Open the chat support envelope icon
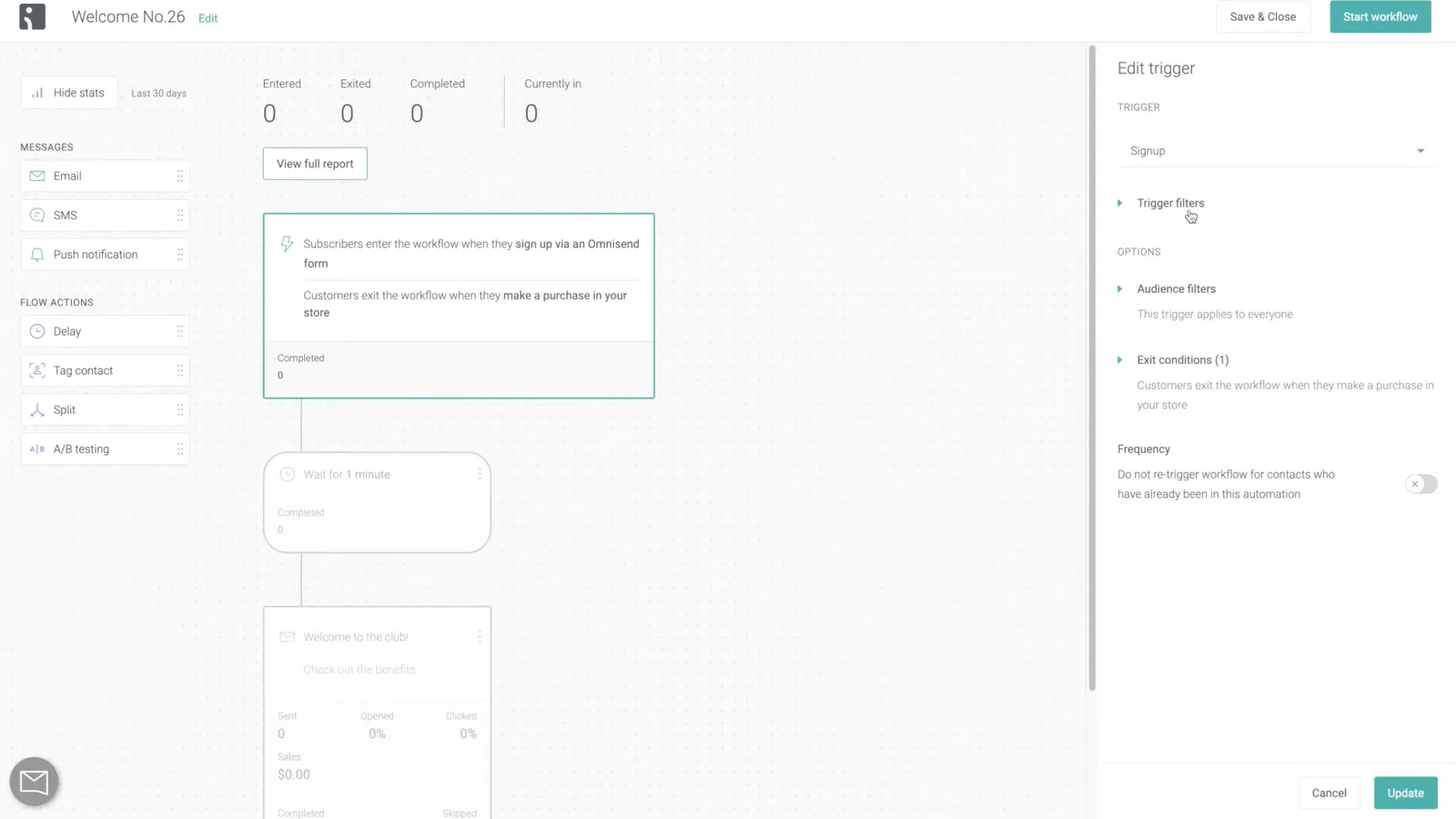The height and width of the screenshot is (819, 1456). (34, 781)
